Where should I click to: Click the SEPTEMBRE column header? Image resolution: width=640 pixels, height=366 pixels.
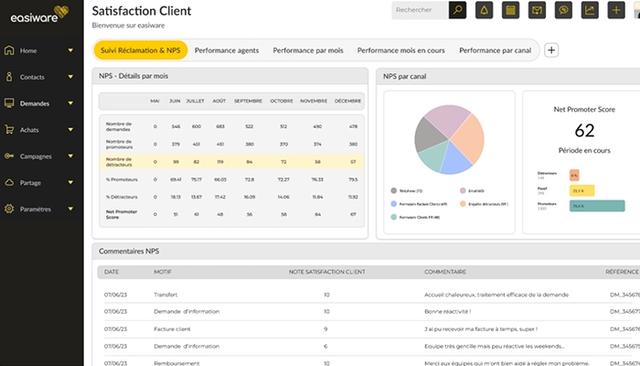point(248,101)
